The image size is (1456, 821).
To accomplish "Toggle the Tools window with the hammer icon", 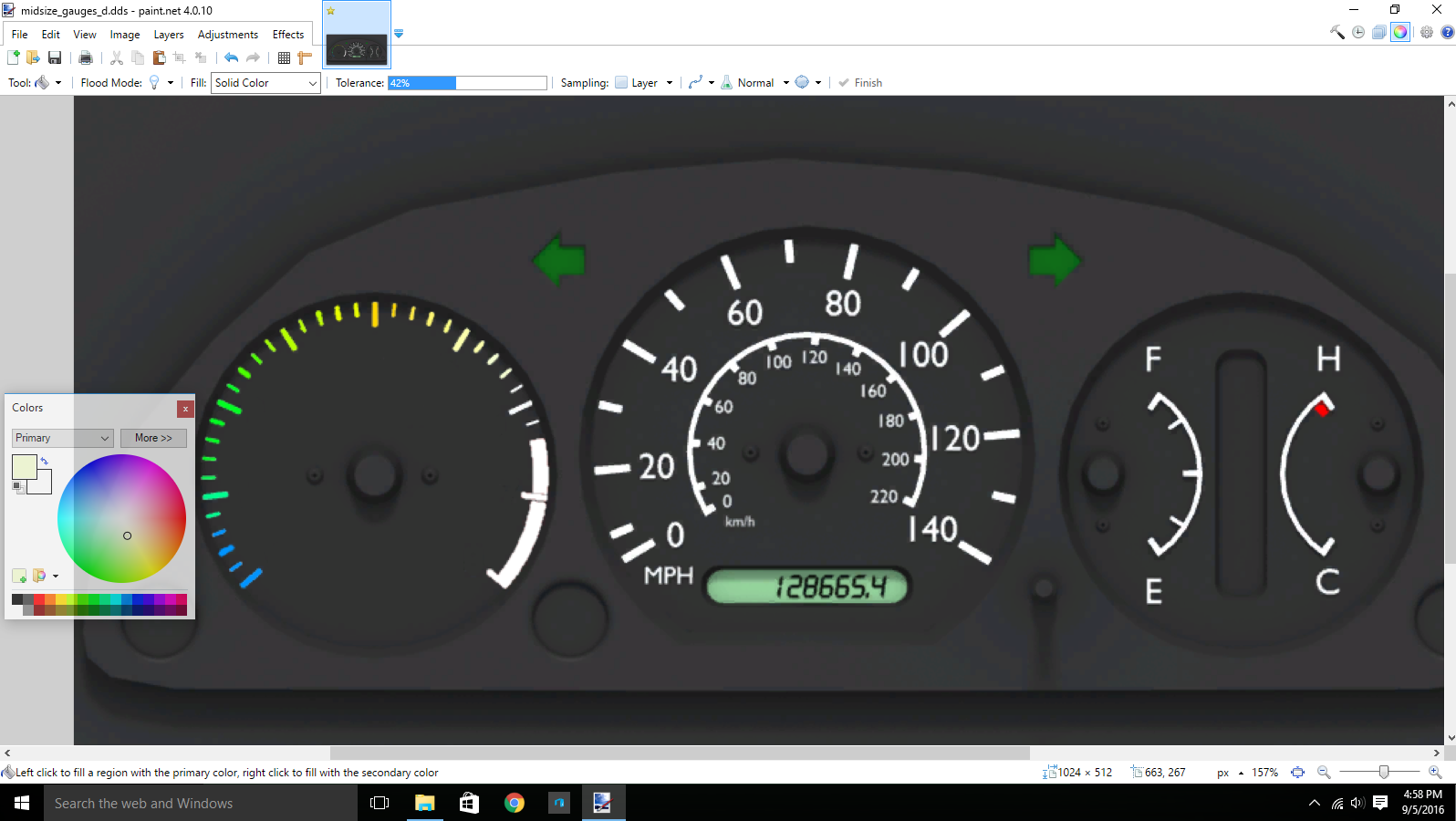I will (x=1337, y=32).
